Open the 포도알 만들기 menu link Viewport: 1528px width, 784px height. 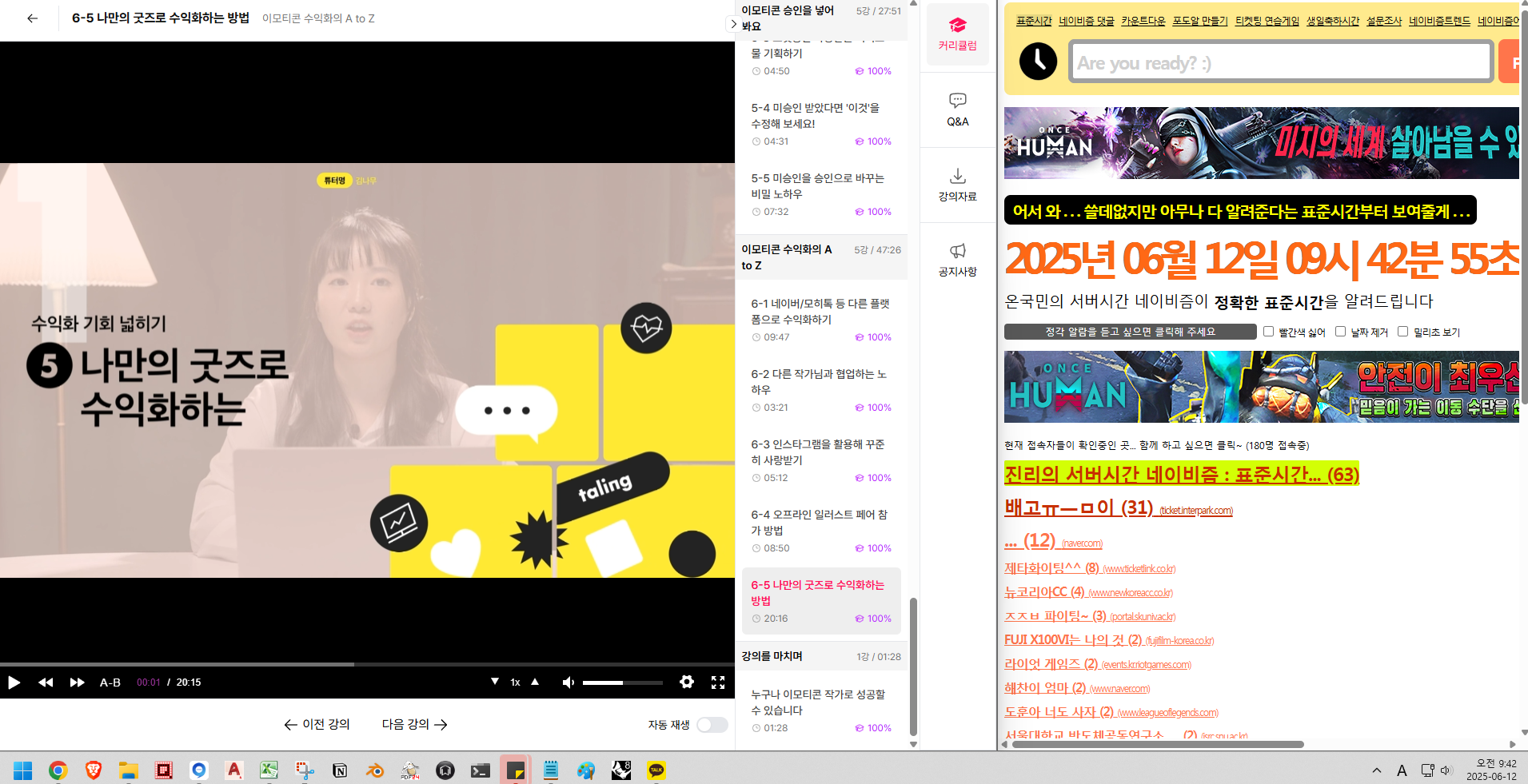1200,21
